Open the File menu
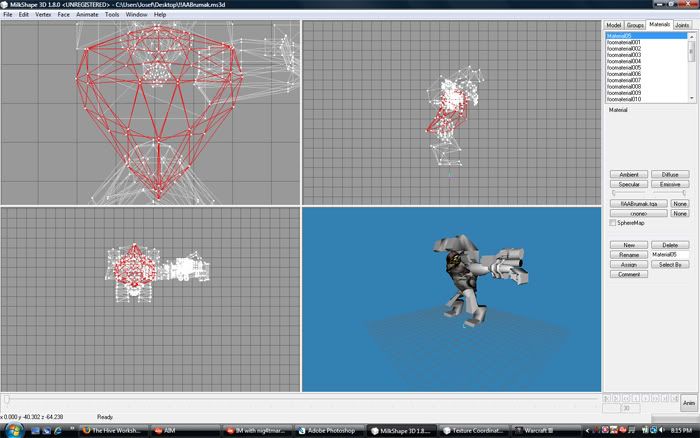This screenshot has height=438, width=700. 8,14
